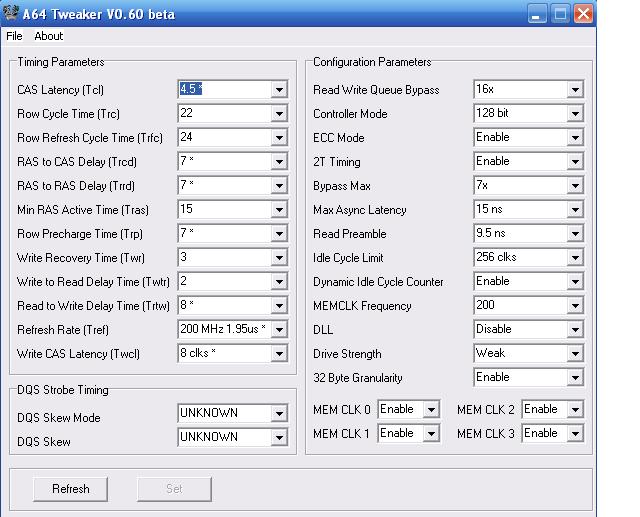Close the A64 Tweaker window
Viewport: 640px width, 517px height.
click(583, 14)
